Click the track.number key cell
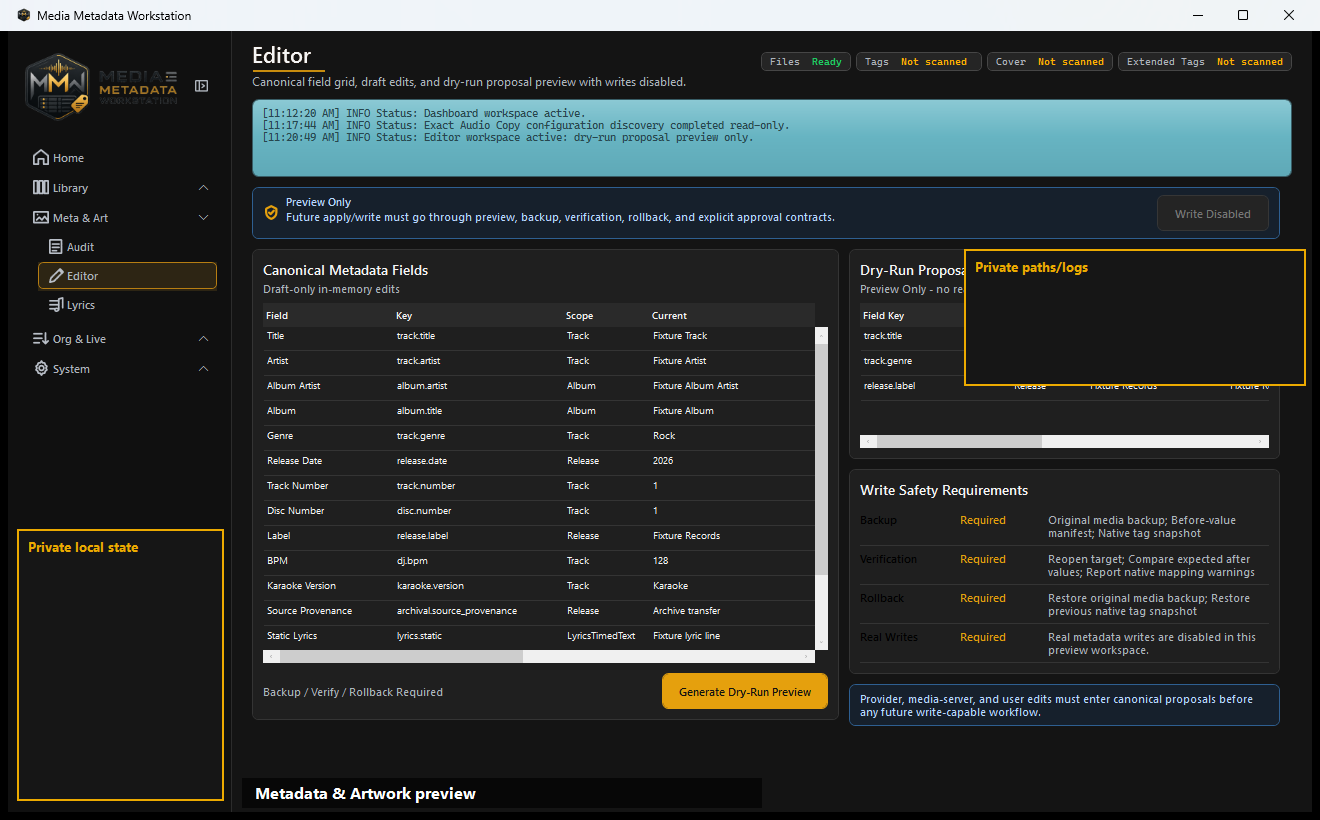Viewport: 1320px width, 820px height. pyautogui.click(x=426, y=486)
